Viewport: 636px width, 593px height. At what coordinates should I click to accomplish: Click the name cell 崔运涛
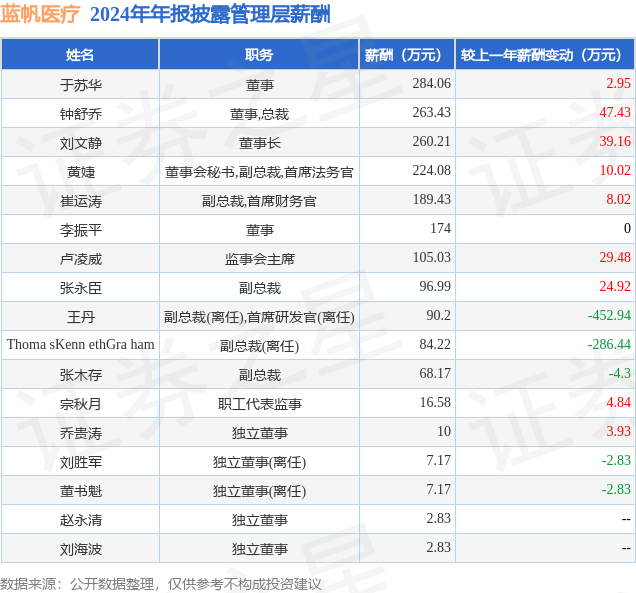[x=81, y=201]
